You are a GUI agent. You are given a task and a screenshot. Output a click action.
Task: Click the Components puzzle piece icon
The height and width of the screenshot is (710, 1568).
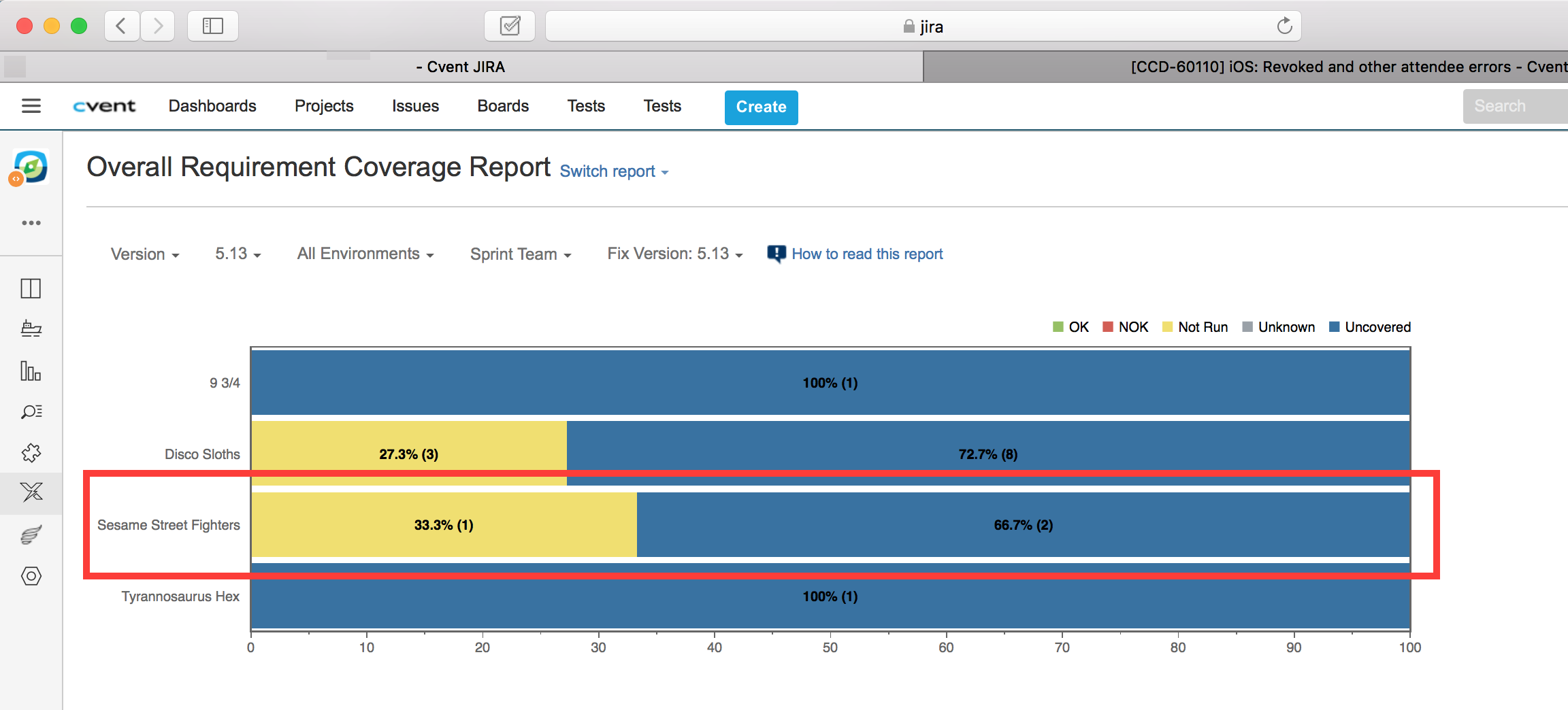pos(31,453)
